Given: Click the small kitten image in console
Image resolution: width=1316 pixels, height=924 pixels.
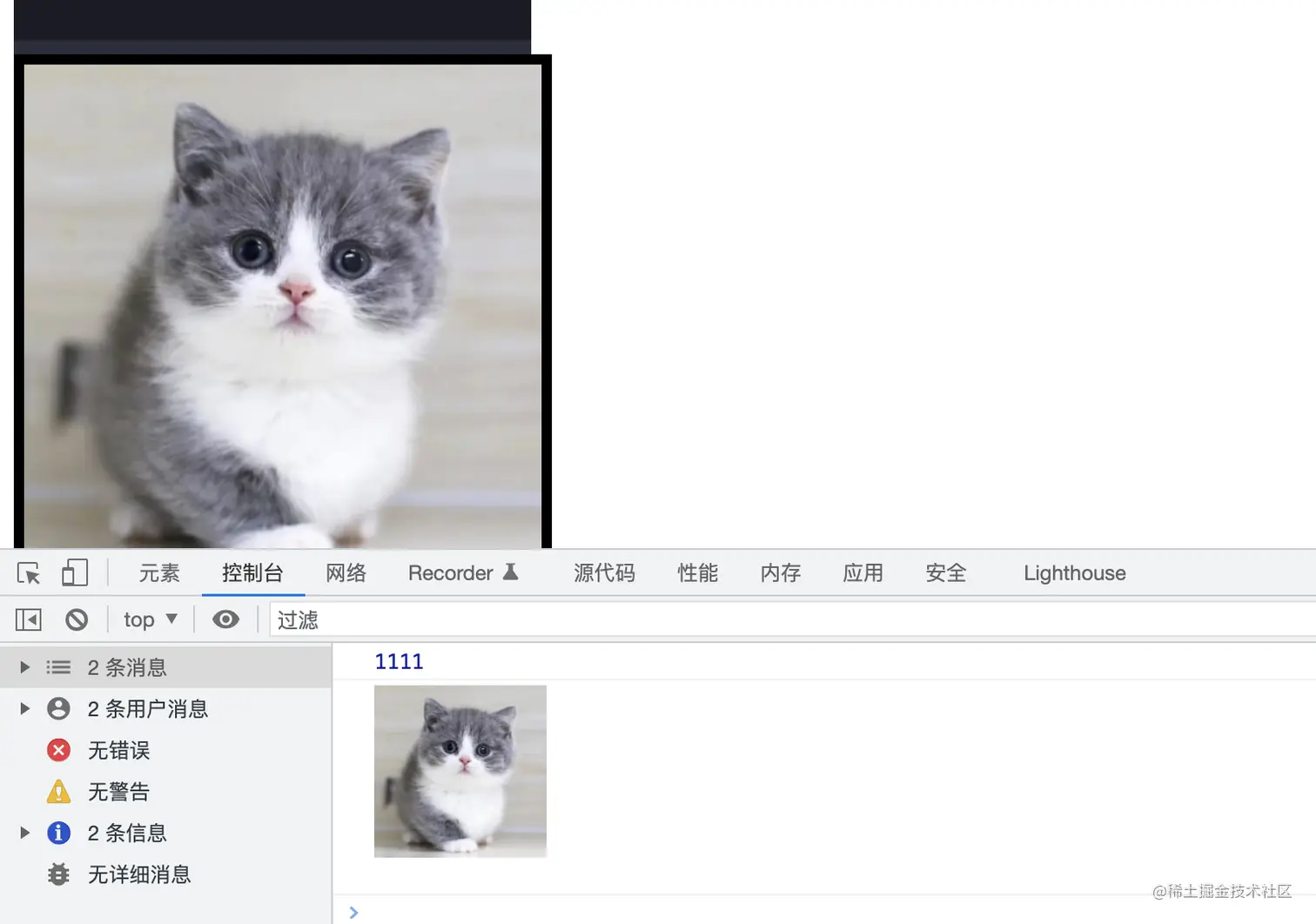Looking at the screenshot, I should (x=460, y=771).
